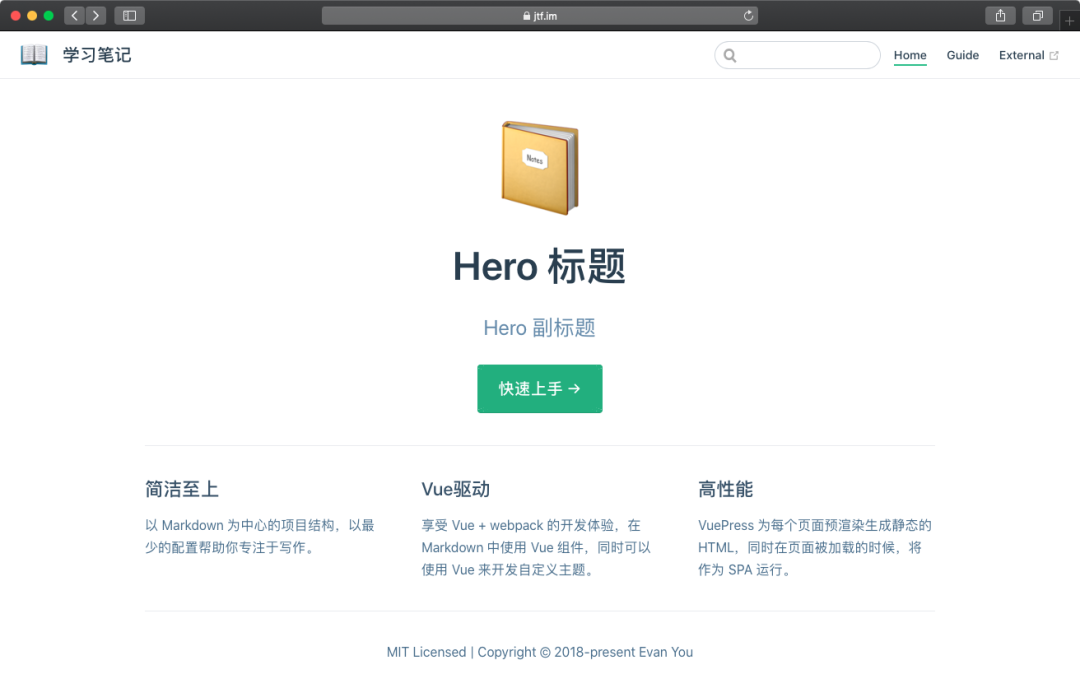
Task: Click the 享受 Vue + webpack description paragraph
Action: pos(537,548)
